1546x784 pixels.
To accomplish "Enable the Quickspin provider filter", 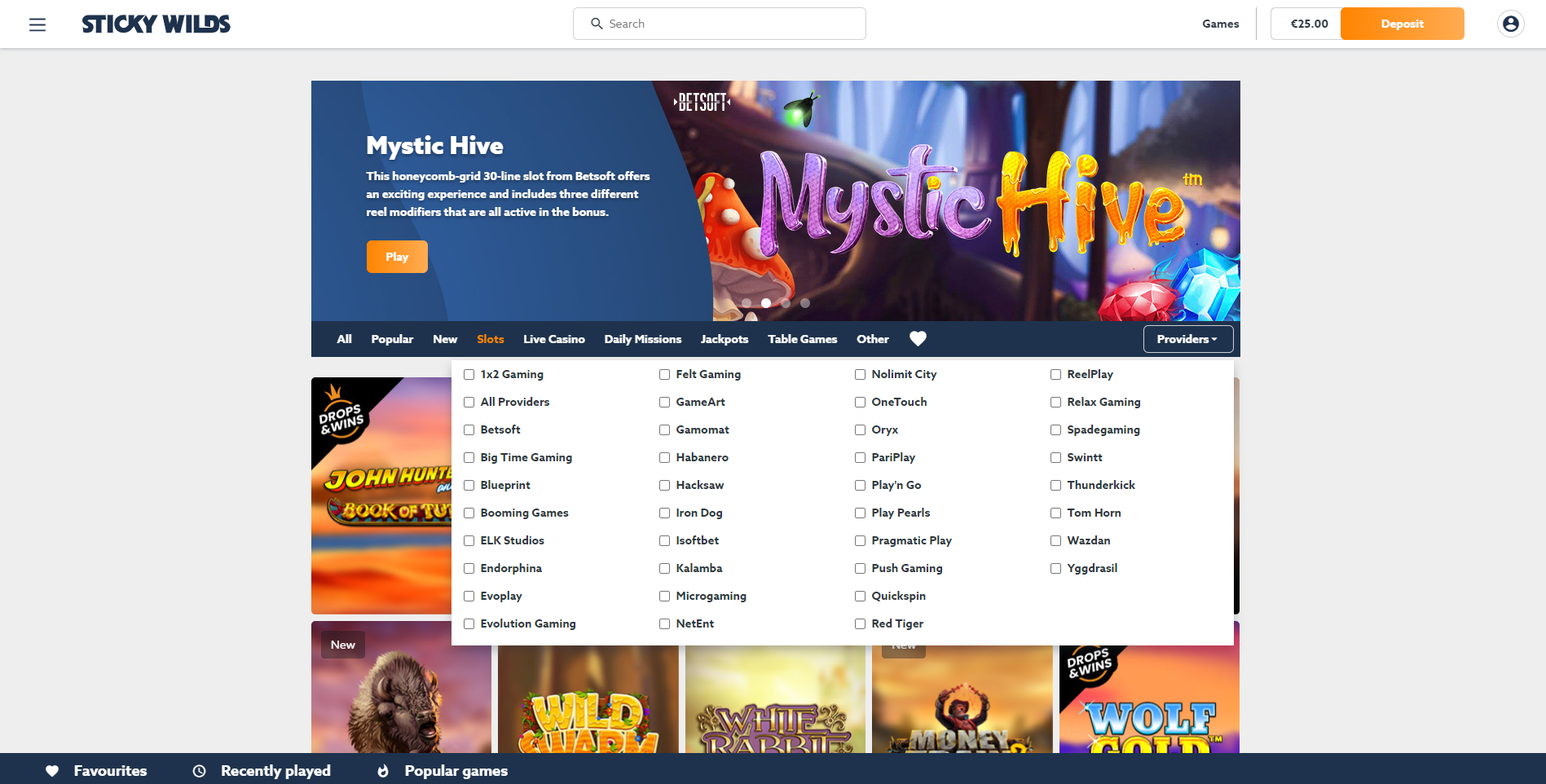I will click(x=861, y=597).
